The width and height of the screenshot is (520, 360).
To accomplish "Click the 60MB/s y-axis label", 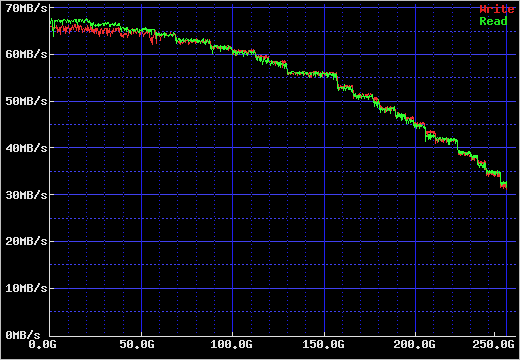I will tap(26, 54).
